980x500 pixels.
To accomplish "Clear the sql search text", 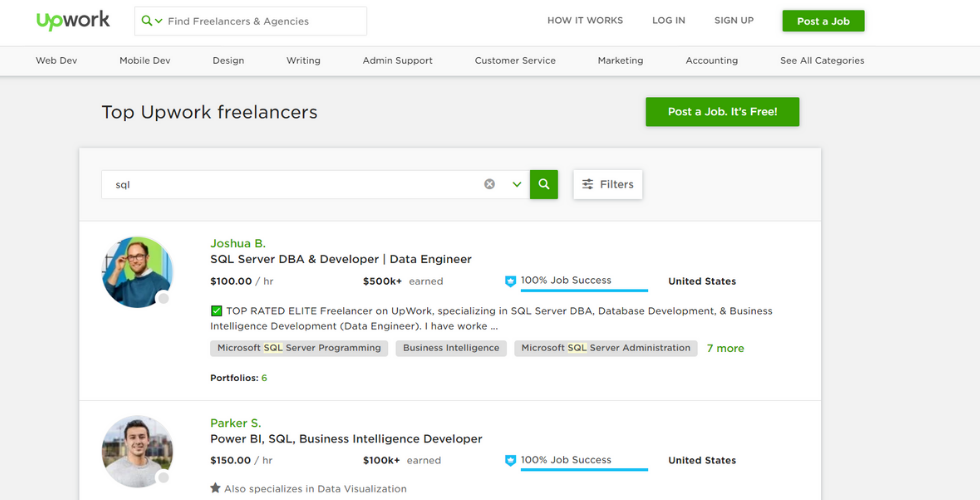I will click(489, 184).
